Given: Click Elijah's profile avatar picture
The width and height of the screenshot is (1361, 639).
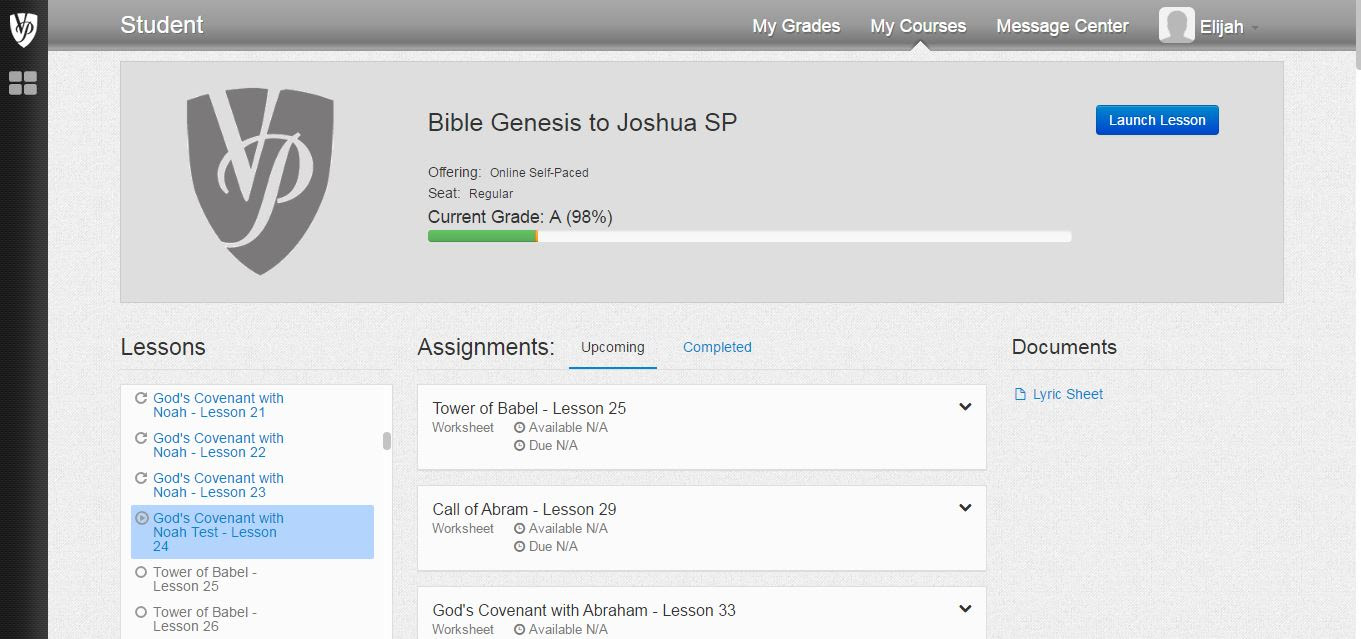Looking at the screenshot, I should tap(1177, 25).
